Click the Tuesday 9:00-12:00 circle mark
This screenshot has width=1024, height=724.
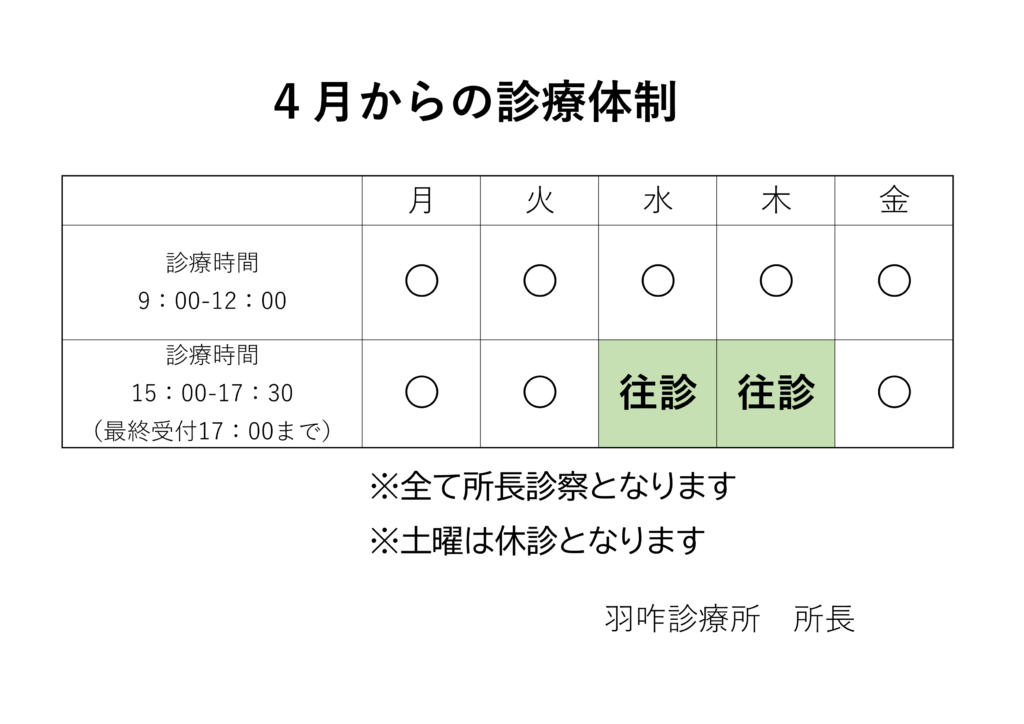pyautogui.click(x=540, y=282)
